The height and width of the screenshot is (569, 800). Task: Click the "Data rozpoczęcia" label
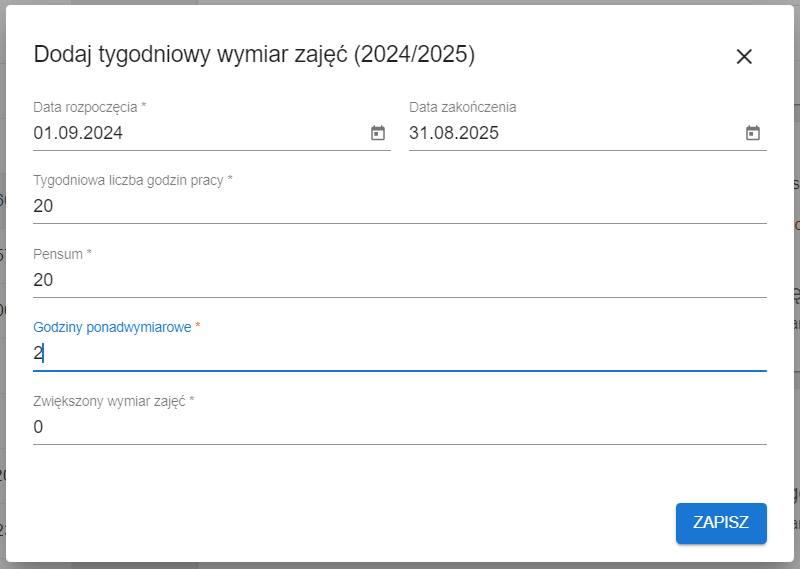click(x=90, y=106)
